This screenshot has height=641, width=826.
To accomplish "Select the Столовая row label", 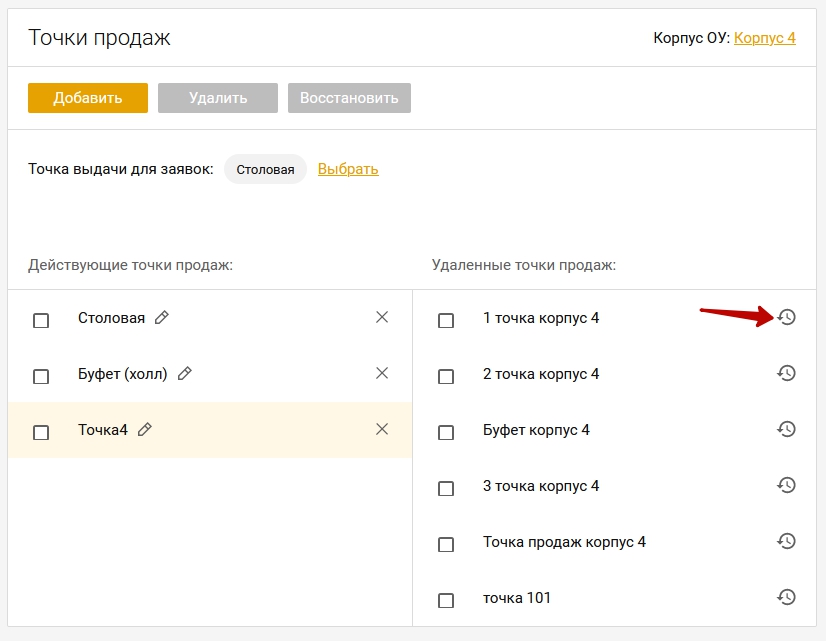I will tap(111, 318).
